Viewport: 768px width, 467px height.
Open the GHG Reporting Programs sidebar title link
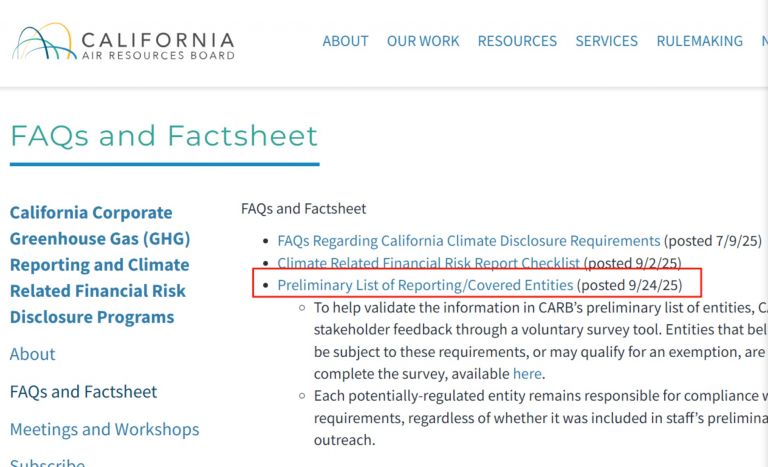coord(99,265)
